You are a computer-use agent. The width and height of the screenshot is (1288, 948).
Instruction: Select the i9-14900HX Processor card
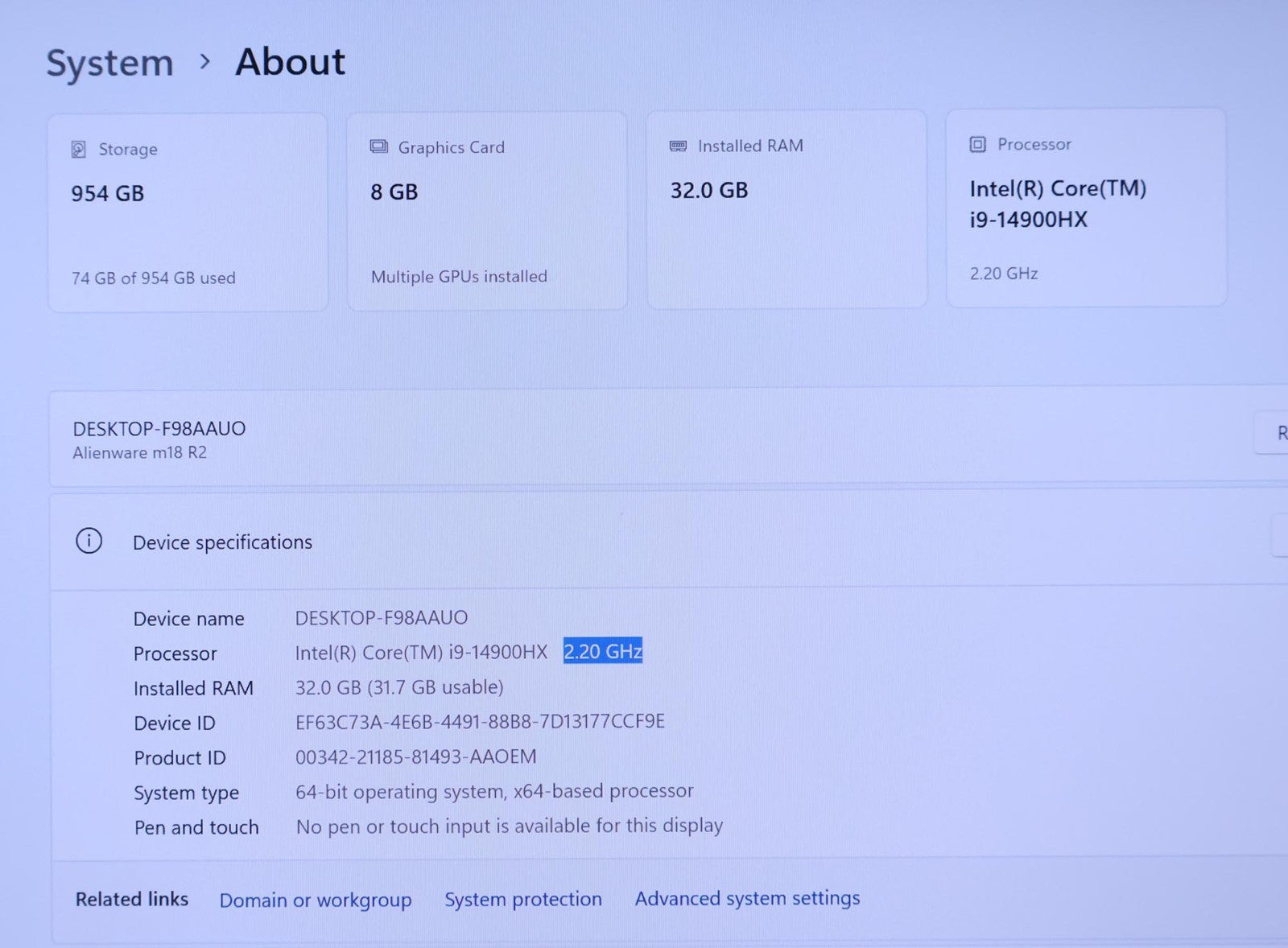1085,208
